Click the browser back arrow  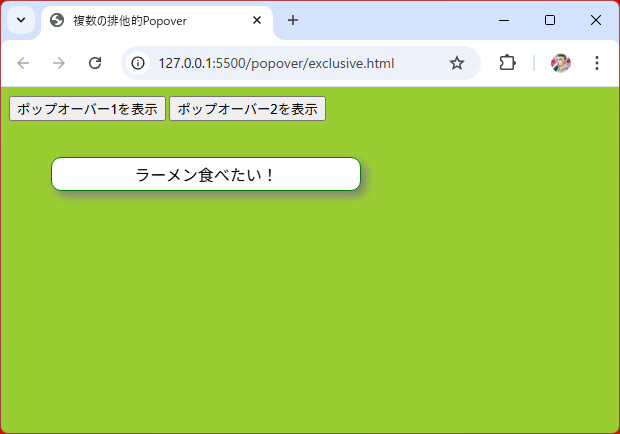(24, 63)
